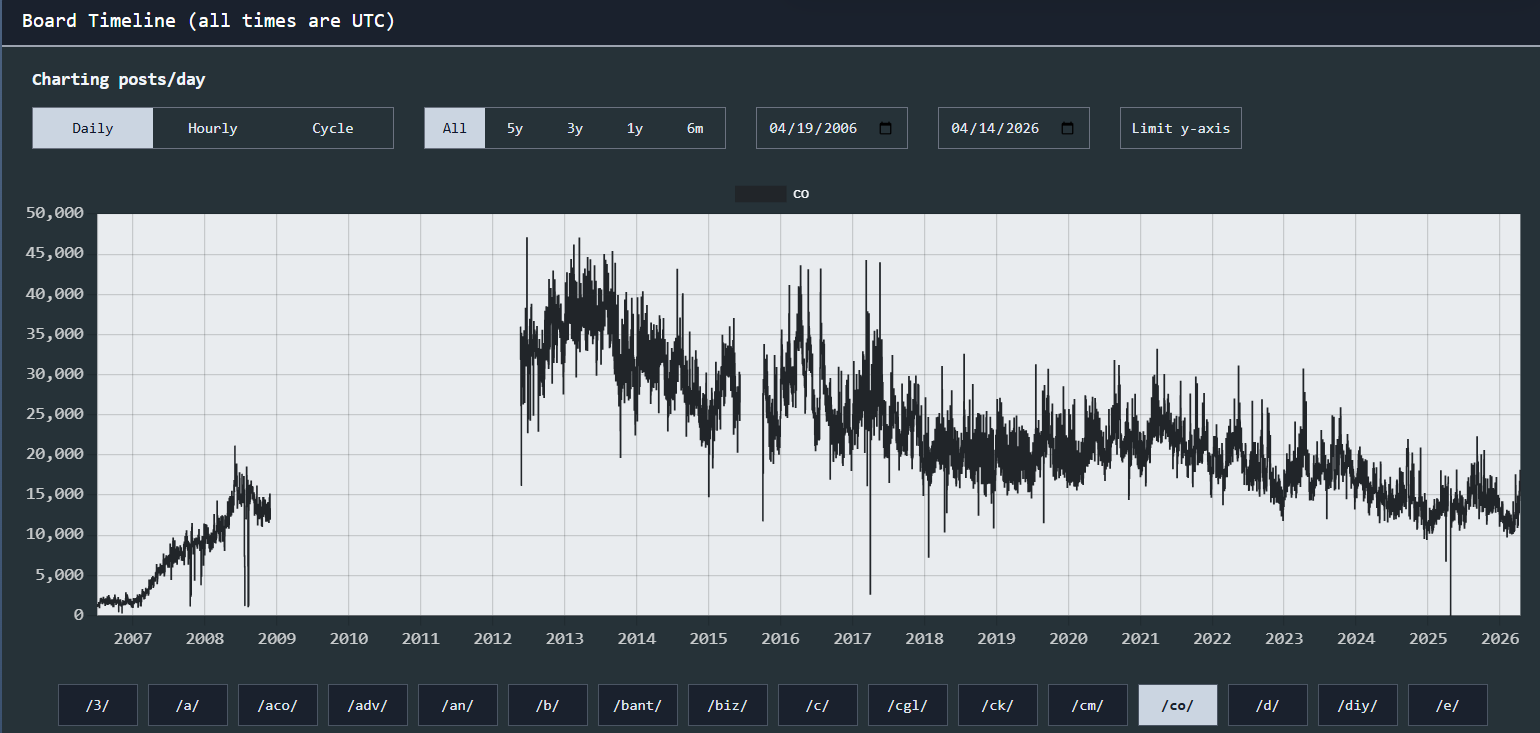Select the All time range
Viewport: 1540px width, 733px height.
455,128
